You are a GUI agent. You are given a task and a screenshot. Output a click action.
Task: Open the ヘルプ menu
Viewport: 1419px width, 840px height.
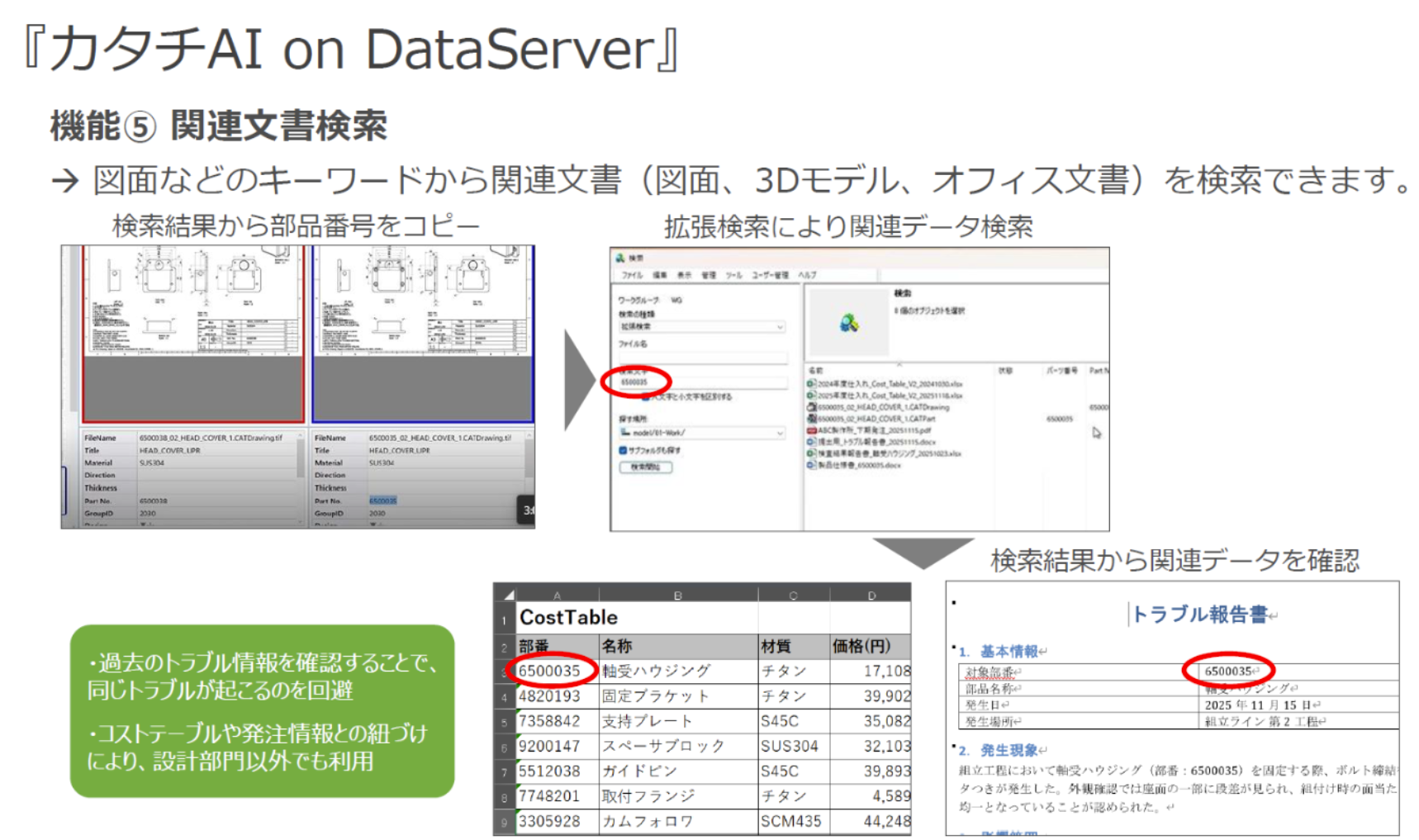pos(808,274)
